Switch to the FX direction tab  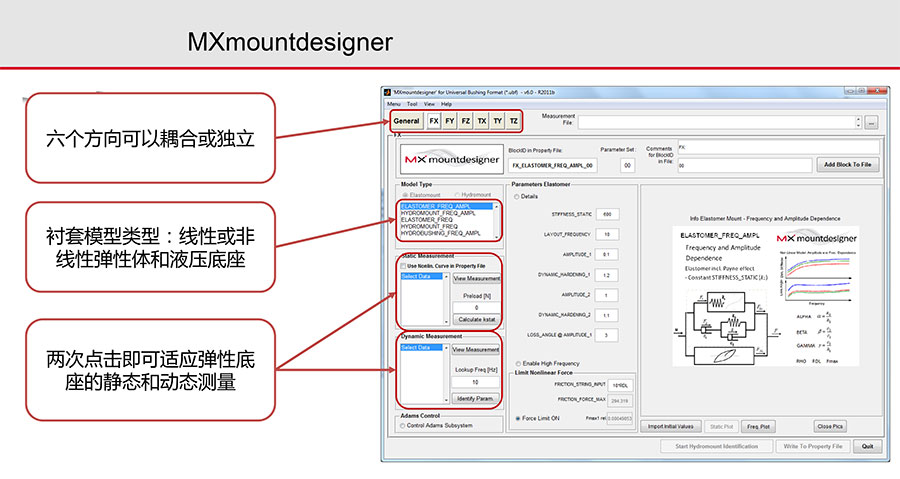434,121
